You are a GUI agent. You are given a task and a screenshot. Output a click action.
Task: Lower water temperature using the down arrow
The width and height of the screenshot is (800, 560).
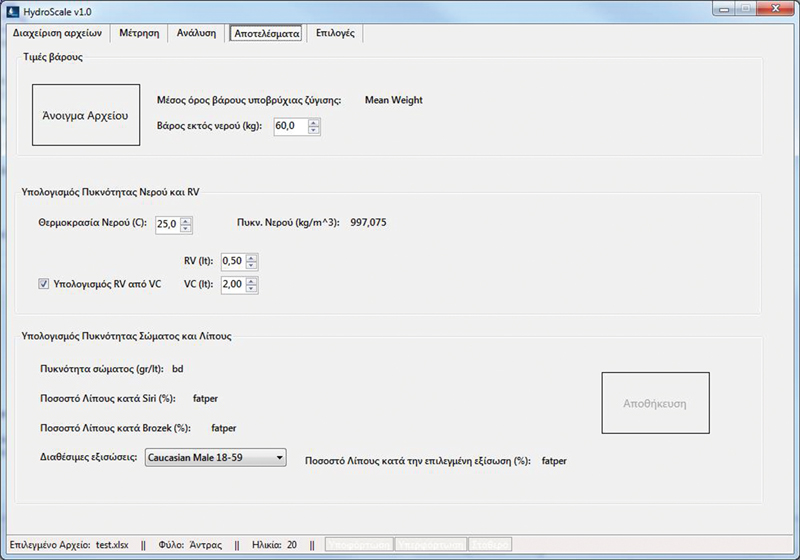pyautogui.click(x=186, y=229)
